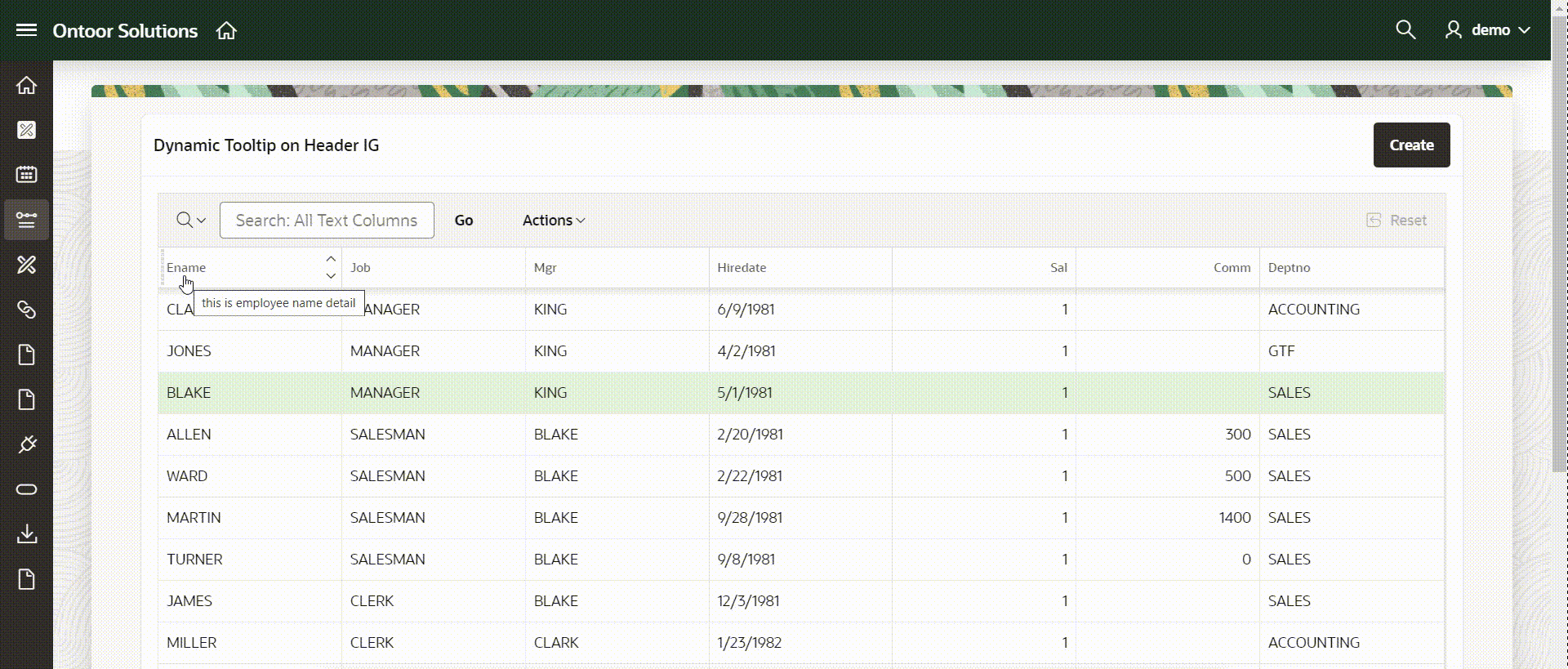Click the home icon beside Ontoor Solutions
1568x669 pixels.
[226, 30]
